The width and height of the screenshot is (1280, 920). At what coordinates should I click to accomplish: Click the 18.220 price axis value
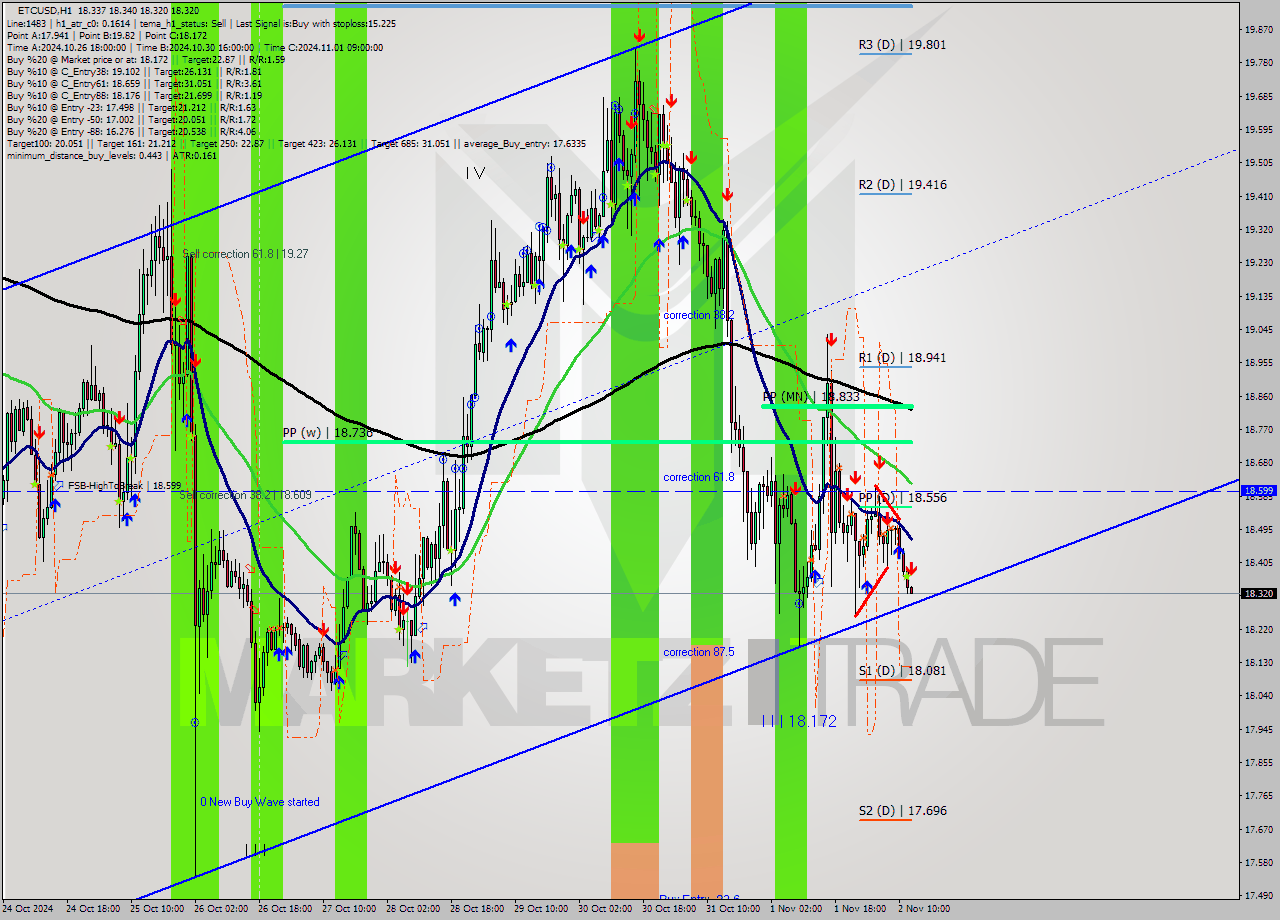[1258, 630]
